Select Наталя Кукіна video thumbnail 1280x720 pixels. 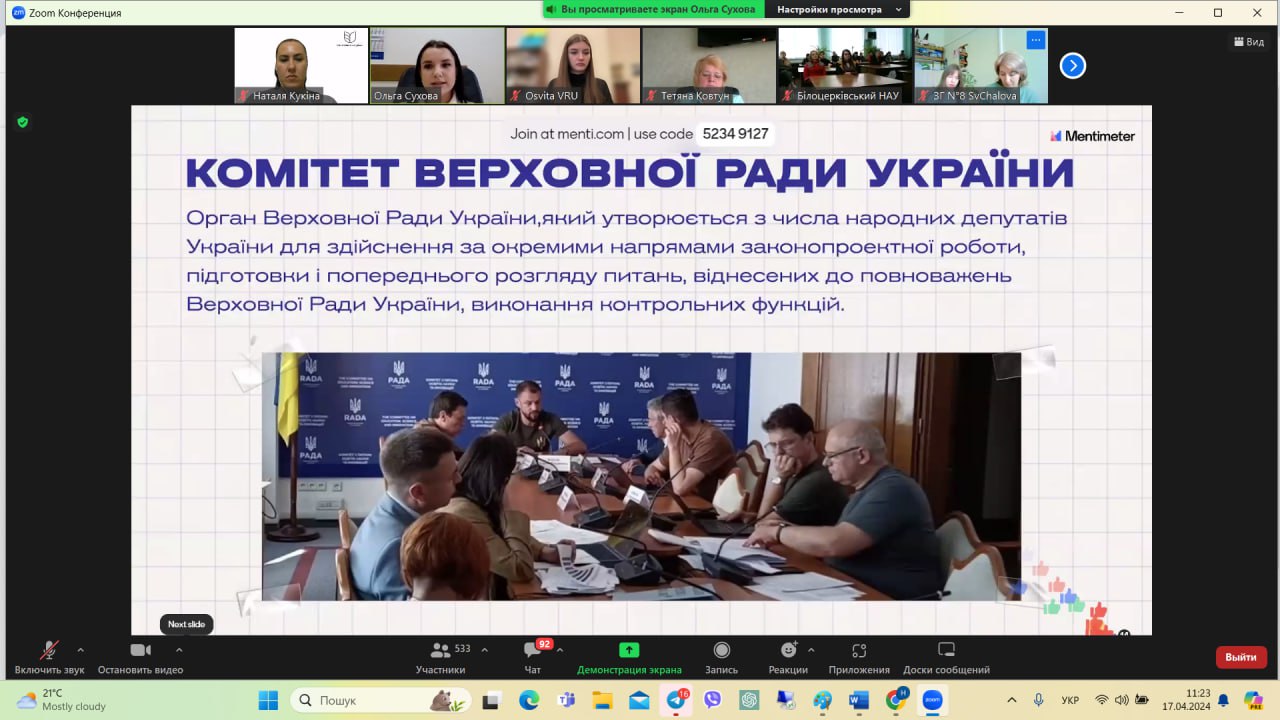click(301, 66)
